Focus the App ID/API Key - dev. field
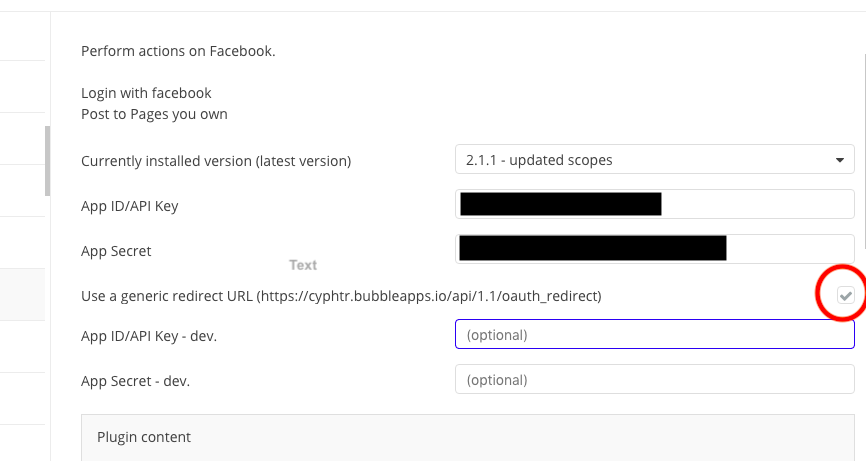866x461 pixels. click(654, 334)
